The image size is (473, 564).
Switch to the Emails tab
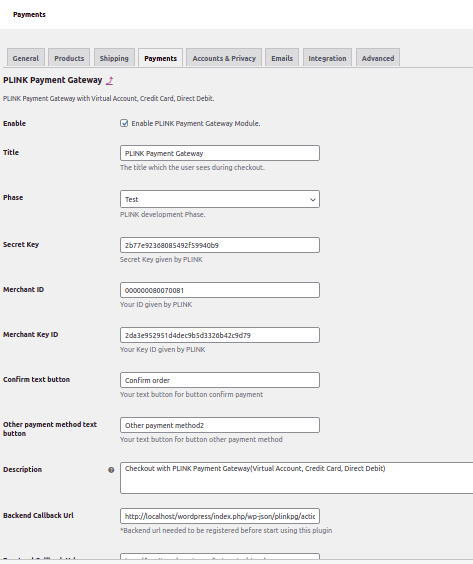coord(282,58)
